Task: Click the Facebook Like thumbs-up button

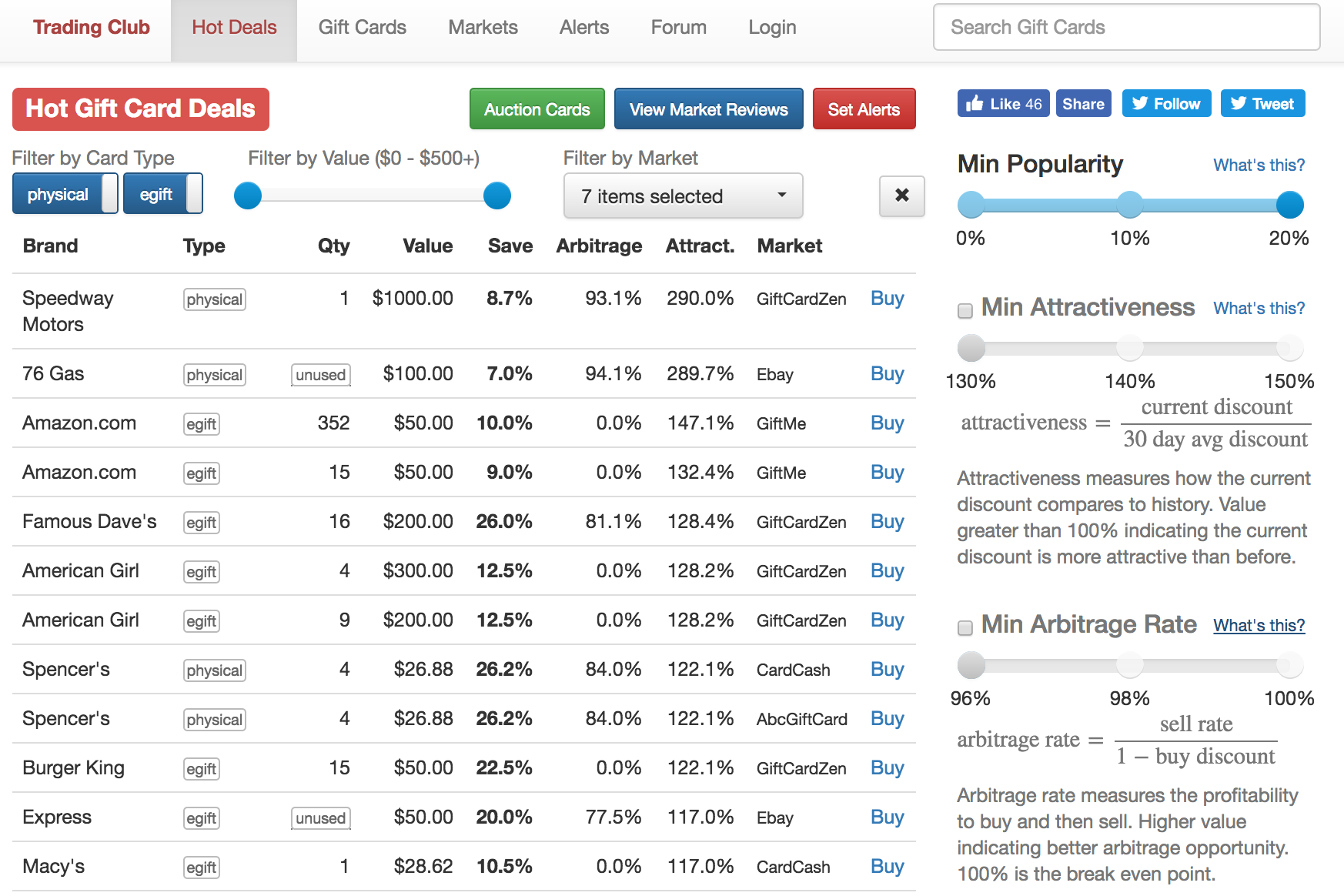Action: click(x=1003, y=104)
